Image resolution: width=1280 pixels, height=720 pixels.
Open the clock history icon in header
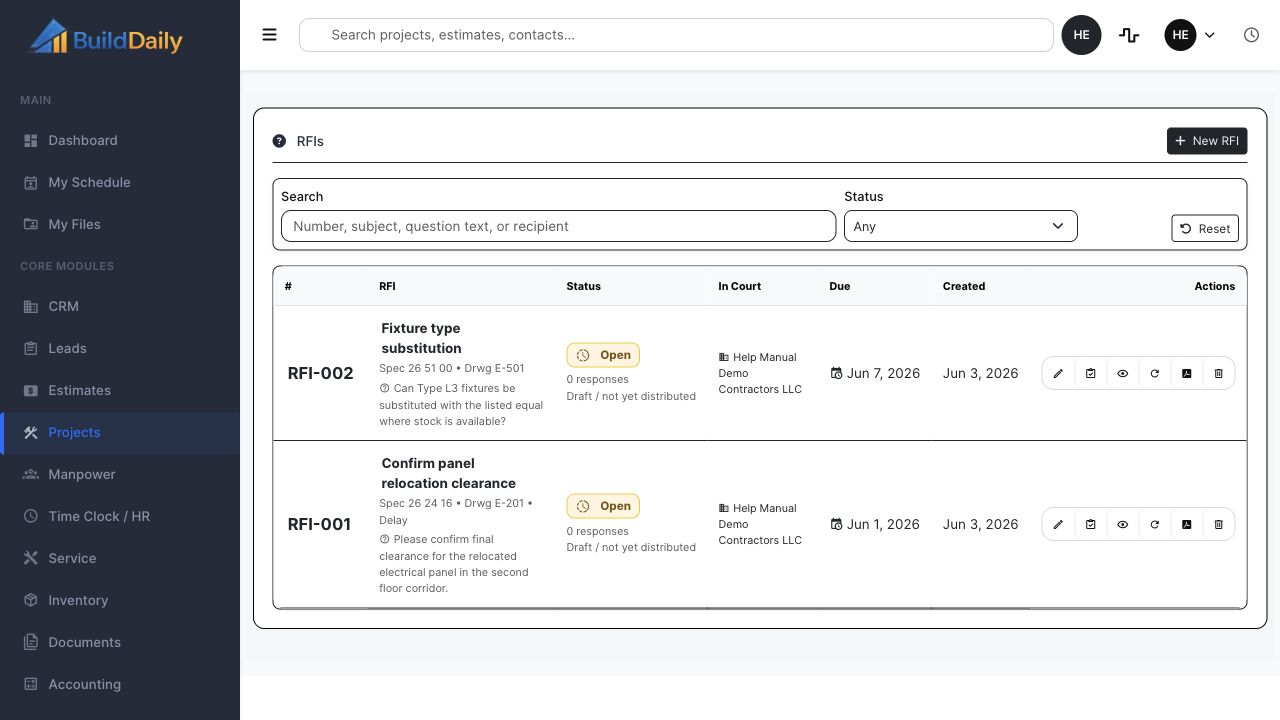point(1251,35)
